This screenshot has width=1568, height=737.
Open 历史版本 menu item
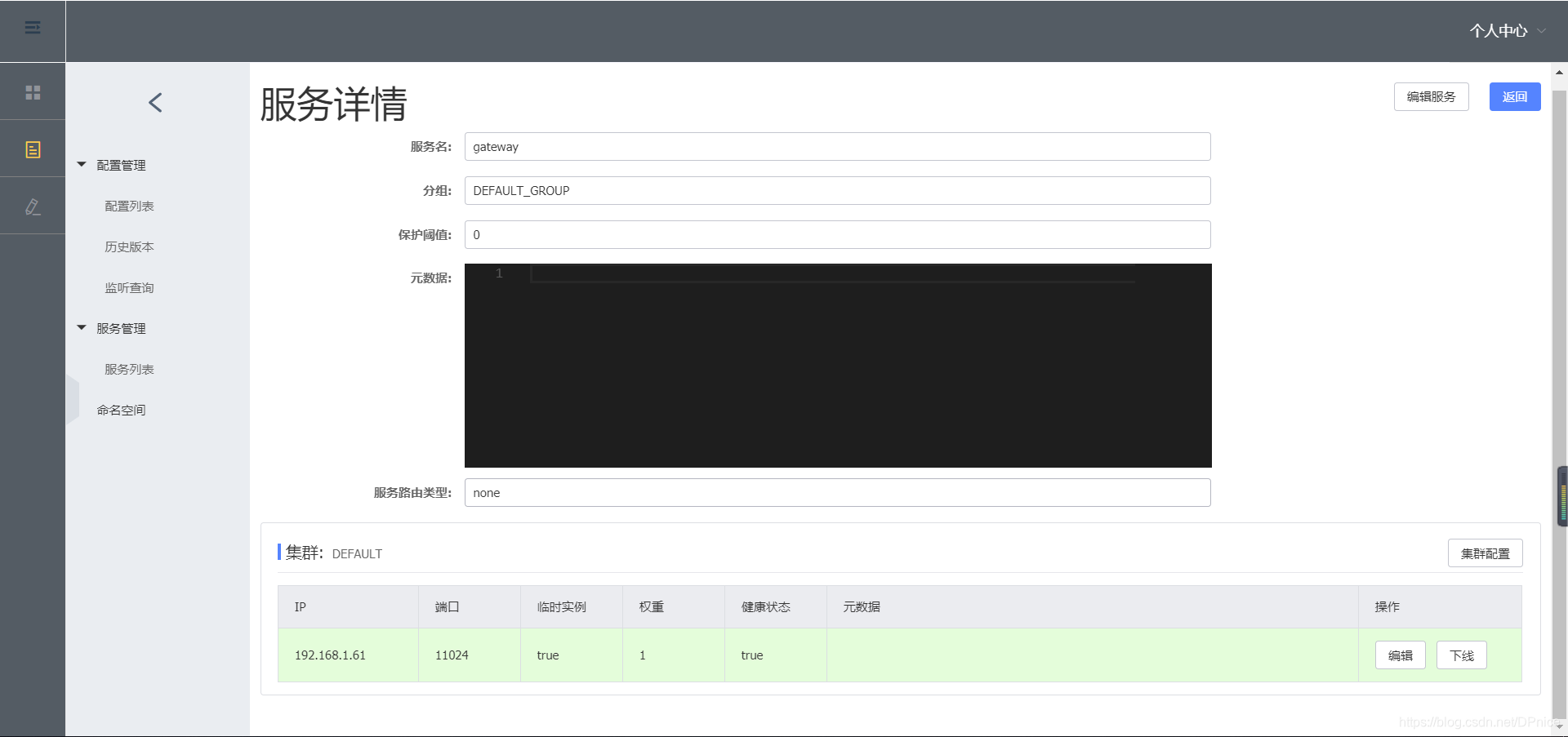click(x=129, y=247)
